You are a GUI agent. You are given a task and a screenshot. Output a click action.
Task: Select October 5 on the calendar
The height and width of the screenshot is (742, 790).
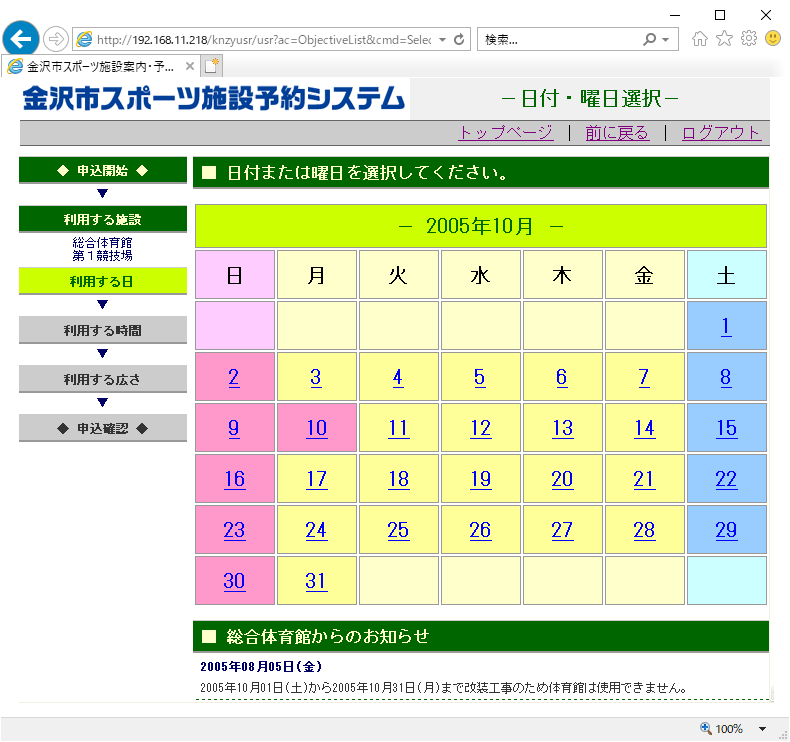click(x=480, y=377)
